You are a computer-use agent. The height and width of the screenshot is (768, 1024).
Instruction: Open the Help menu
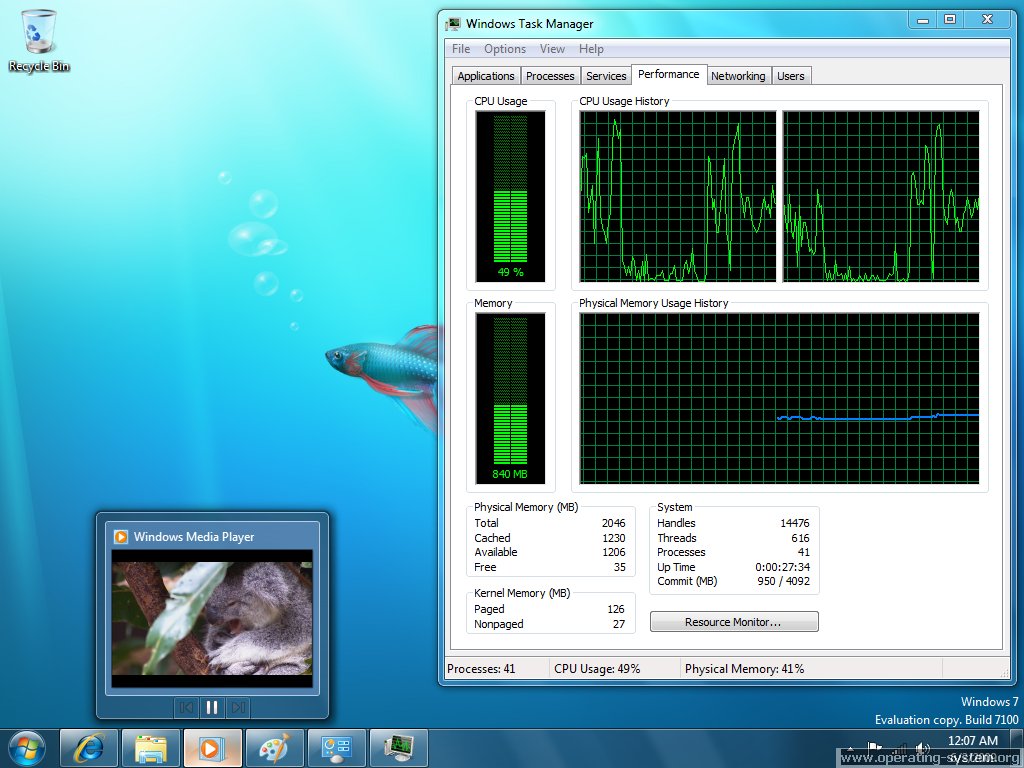(x=591, y=49)
